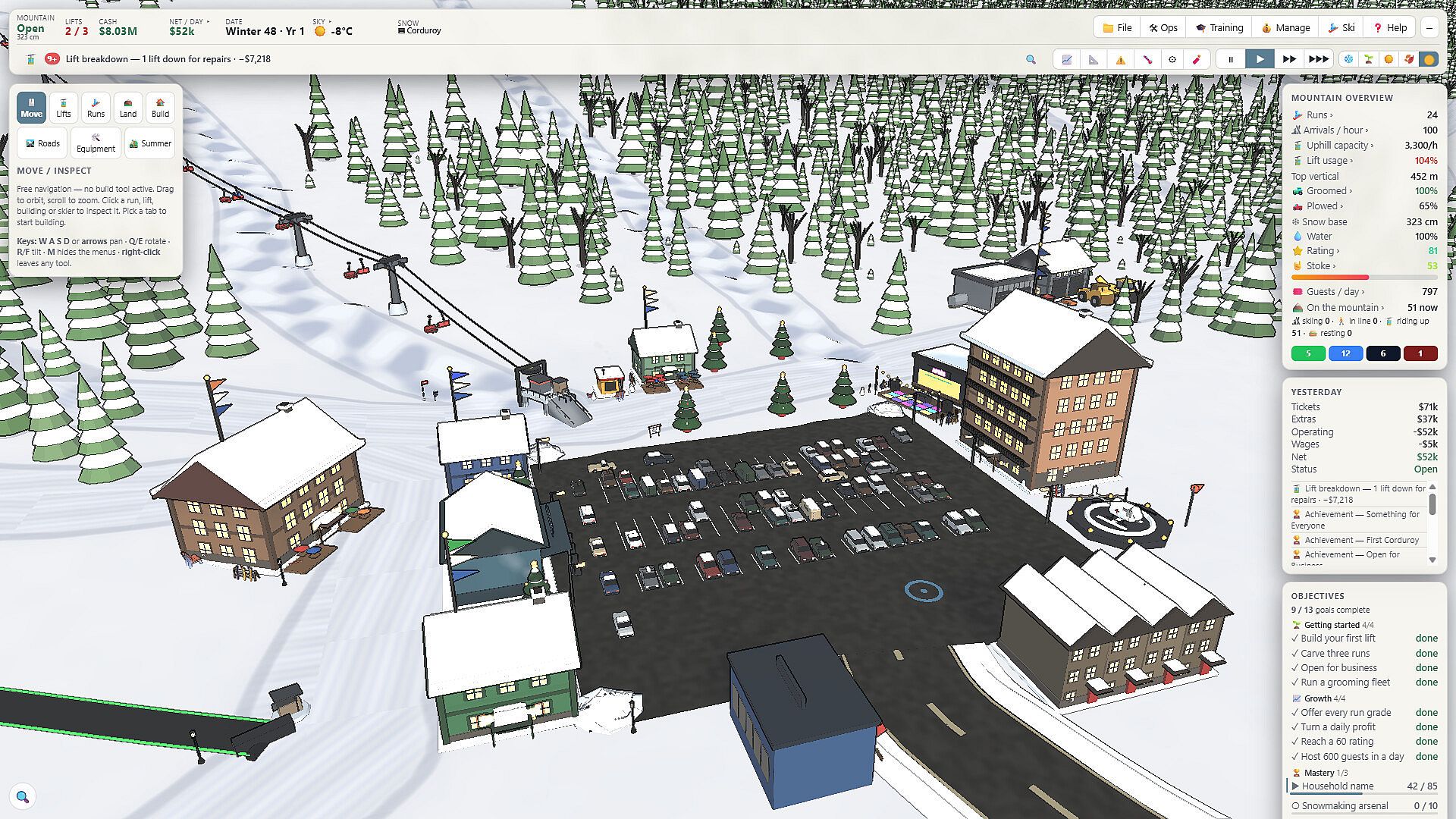Viewport: 1456px width, 819px height.
Task: Click the Mountain Open status
Action: coord(35,27)
